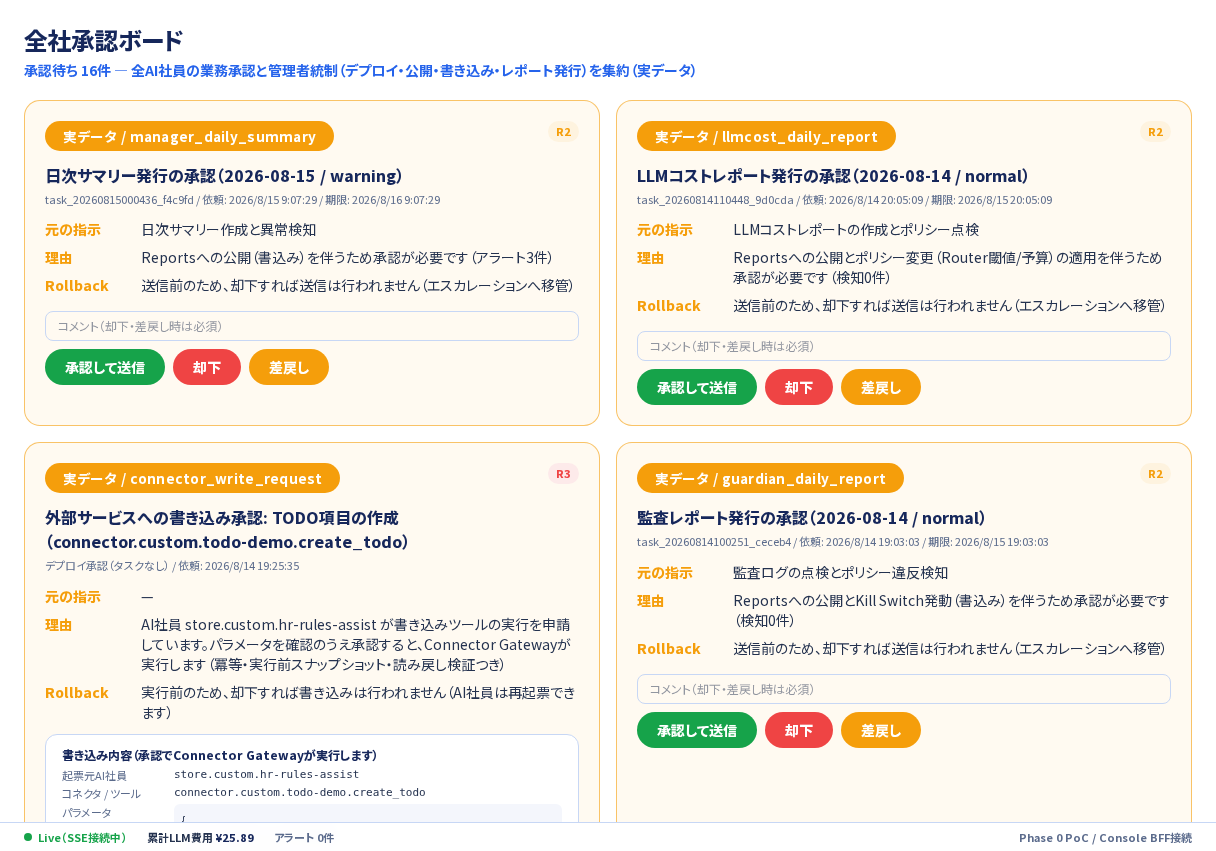1216x851 pixels.
Task: Send back the llmcost_daily_report request (差戻し)
Action: coord(881,387)
